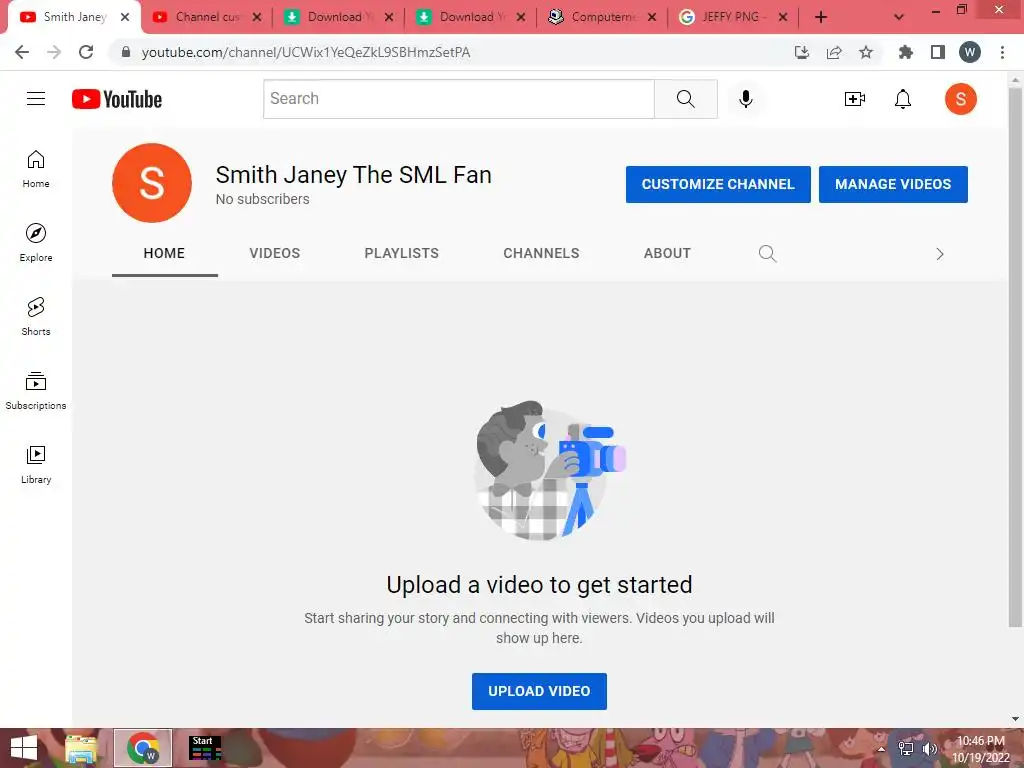Click the page vertical scrollbar
1024x768 pixels.
pos(1016,358)
